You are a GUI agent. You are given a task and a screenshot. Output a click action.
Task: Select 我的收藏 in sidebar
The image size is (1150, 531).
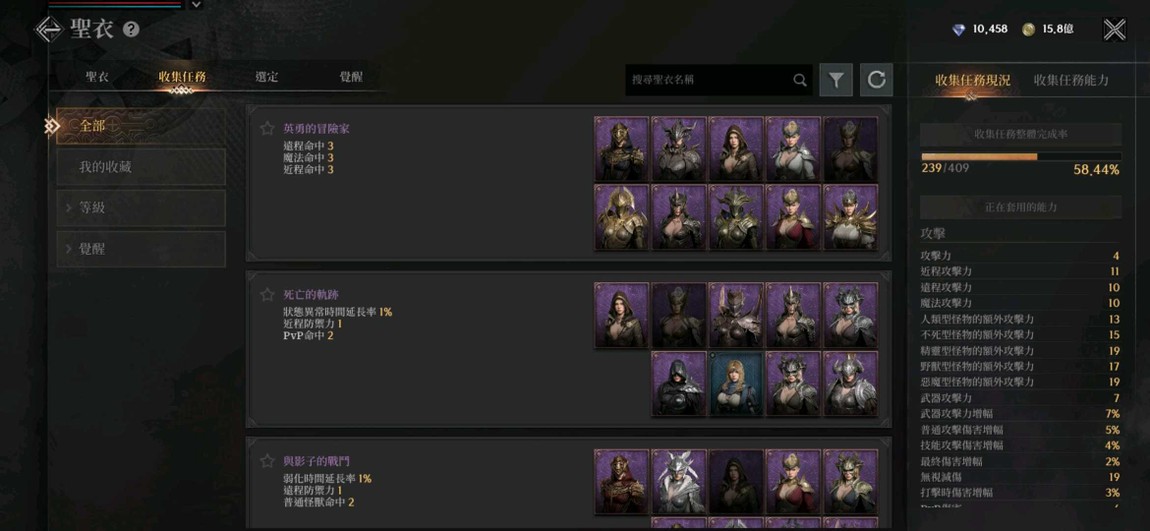(141, 167)
